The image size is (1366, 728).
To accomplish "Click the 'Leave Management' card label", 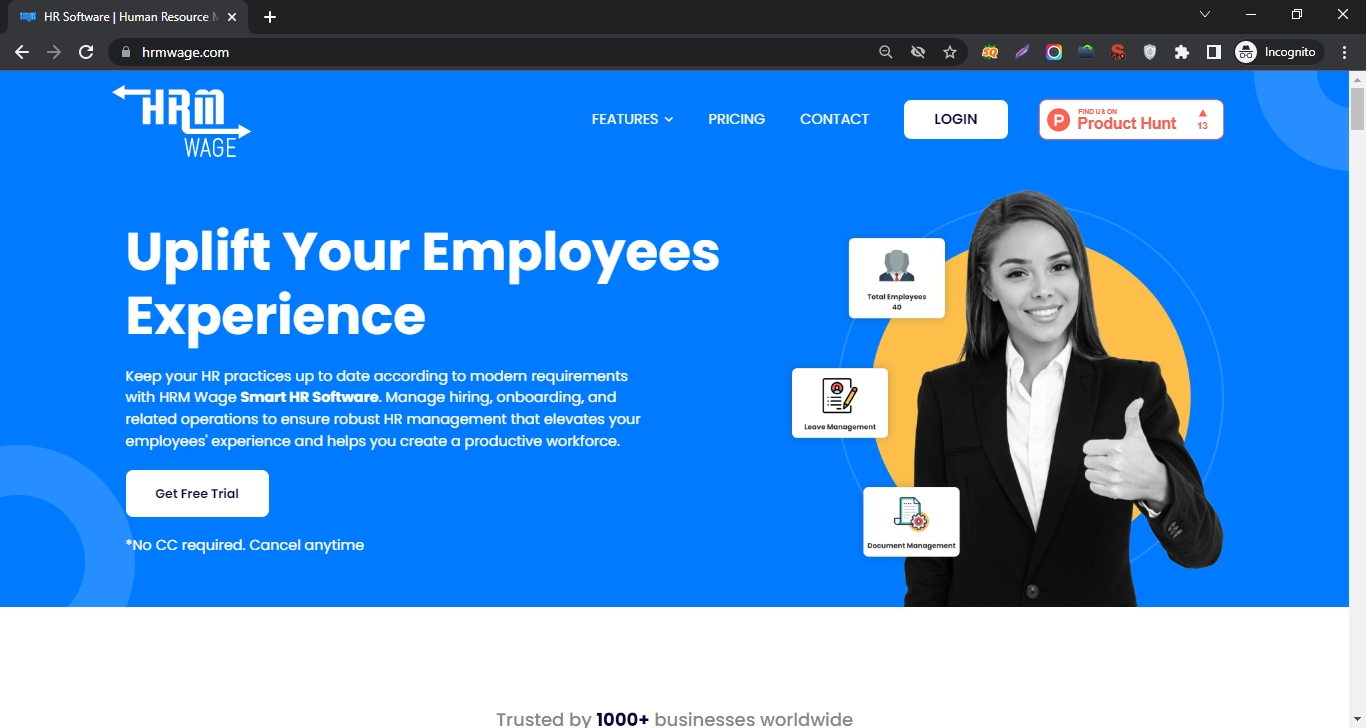I will pyautogui.click(x=840, y=427).
